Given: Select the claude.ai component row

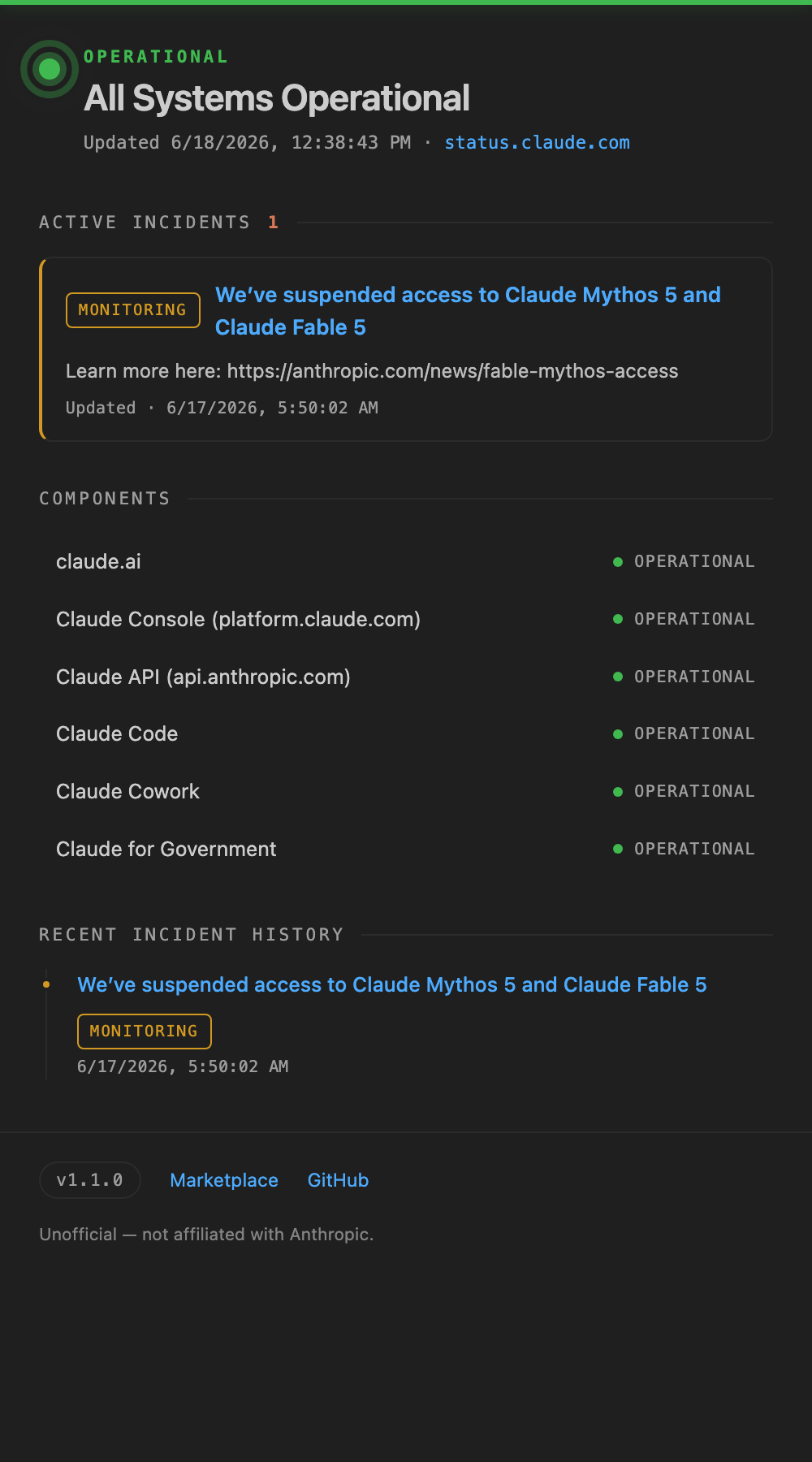Looking at the screenshot, I should click(406, 561).
